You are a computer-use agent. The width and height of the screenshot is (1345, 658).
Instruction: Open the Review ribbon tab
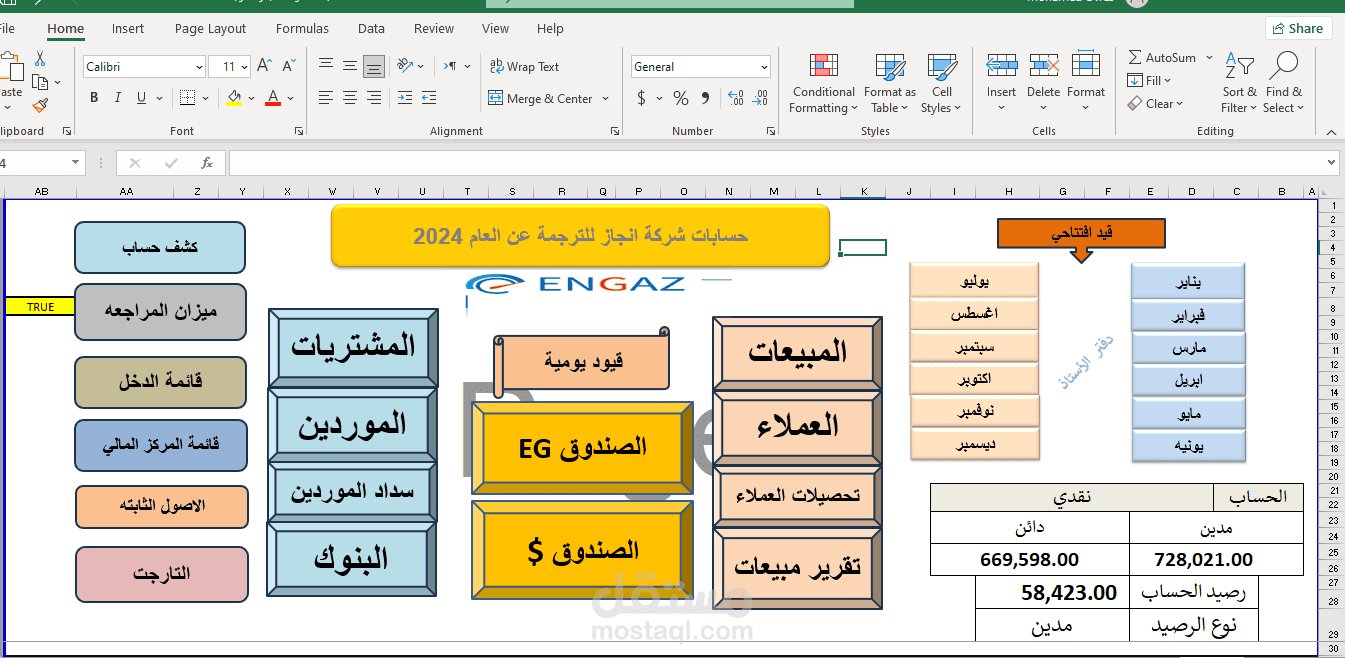[434, 29]
